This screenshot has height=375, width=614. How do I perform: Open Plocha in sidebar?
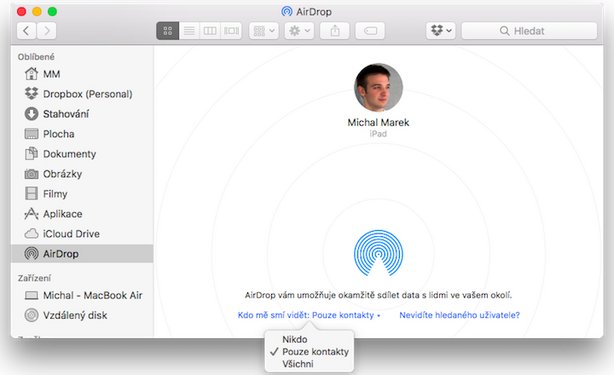point(82,134)
